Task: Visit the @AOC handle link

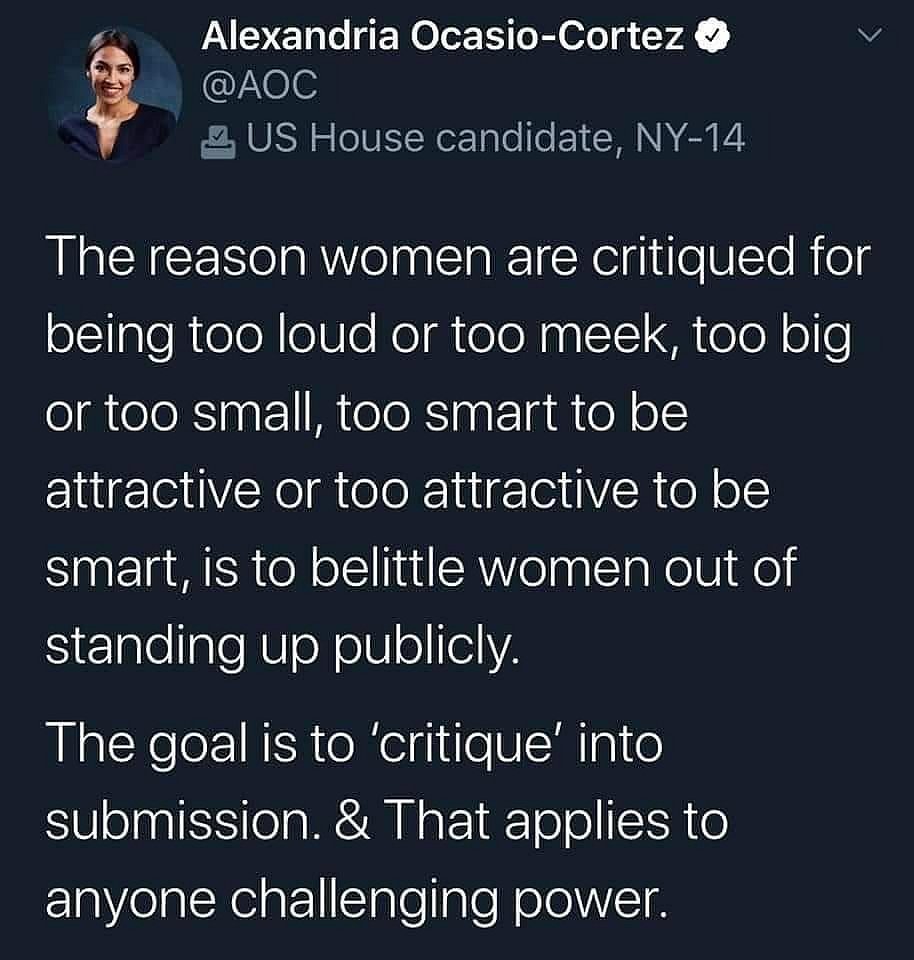Action: (x=260, y=84)
